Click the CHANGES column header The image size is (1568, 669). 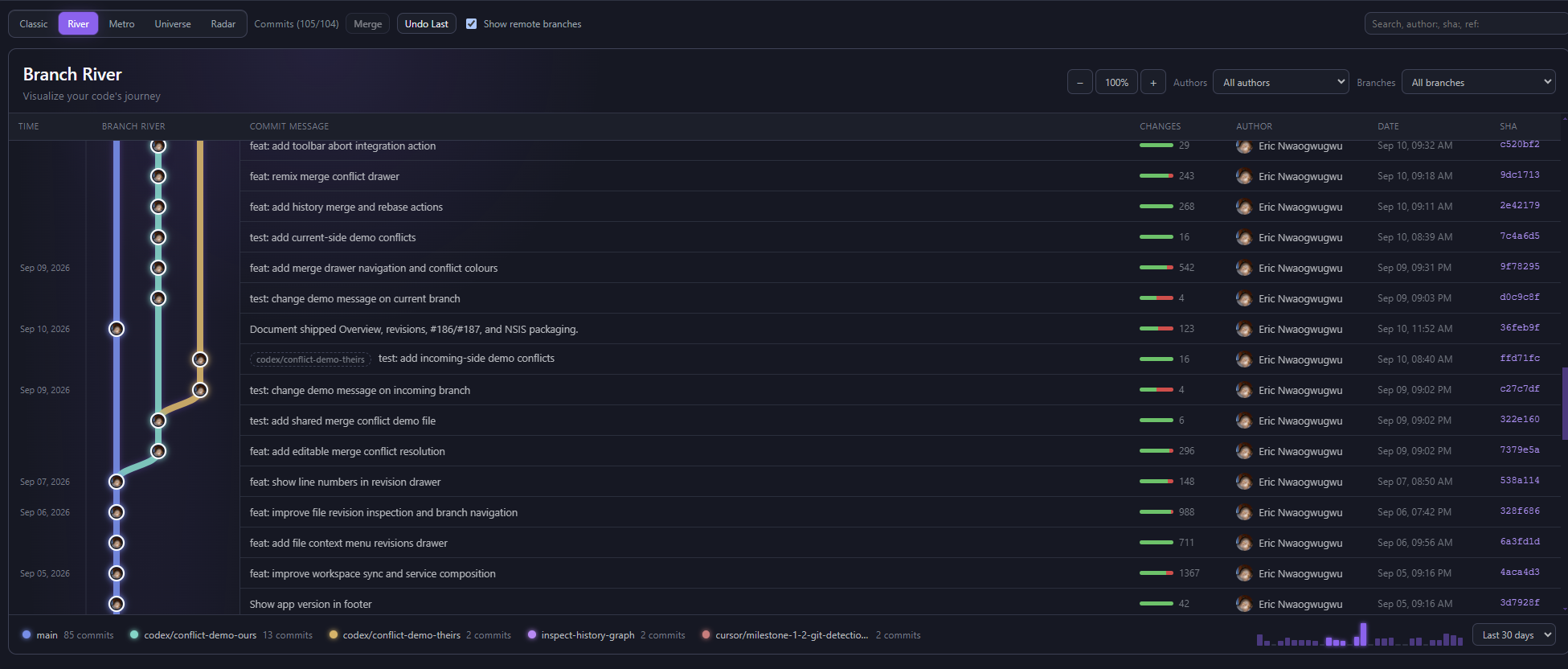tap(1160, 126)
